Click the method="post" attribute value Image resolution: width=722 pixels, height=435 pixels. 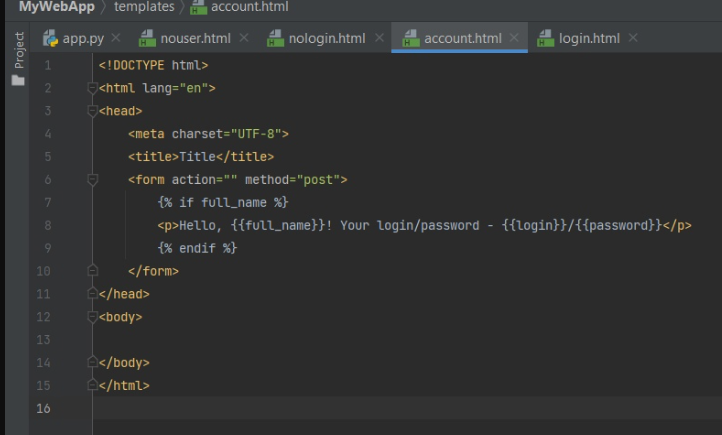click(x=318, y=180)
